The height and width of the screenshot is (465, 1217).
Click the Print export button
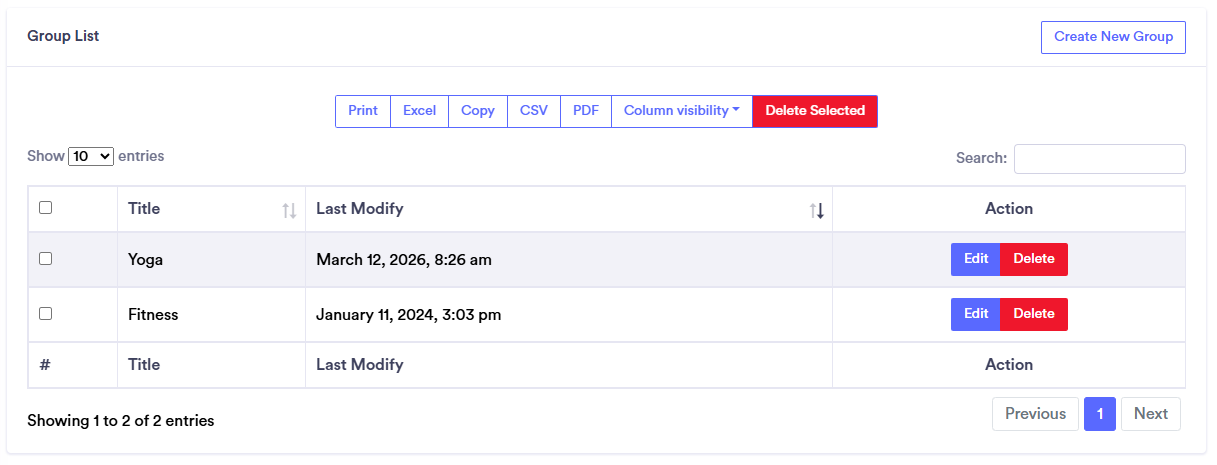coord(362,111)
